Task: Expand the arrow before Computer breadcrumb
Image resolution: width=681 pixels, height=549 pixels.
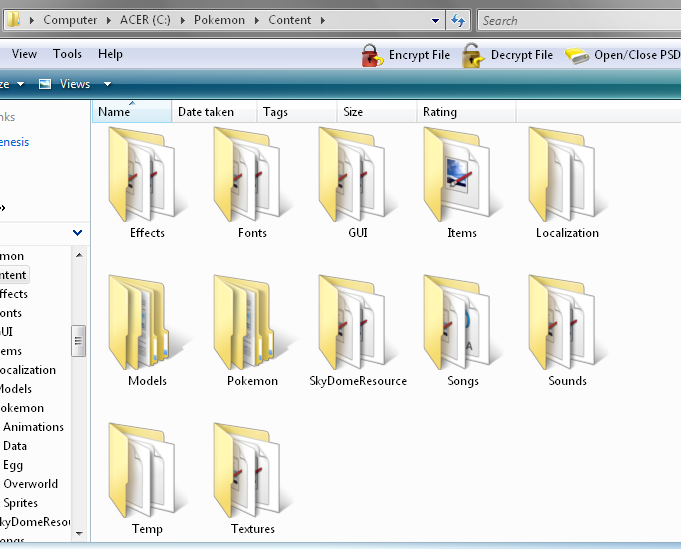Action: coord(32,20)
